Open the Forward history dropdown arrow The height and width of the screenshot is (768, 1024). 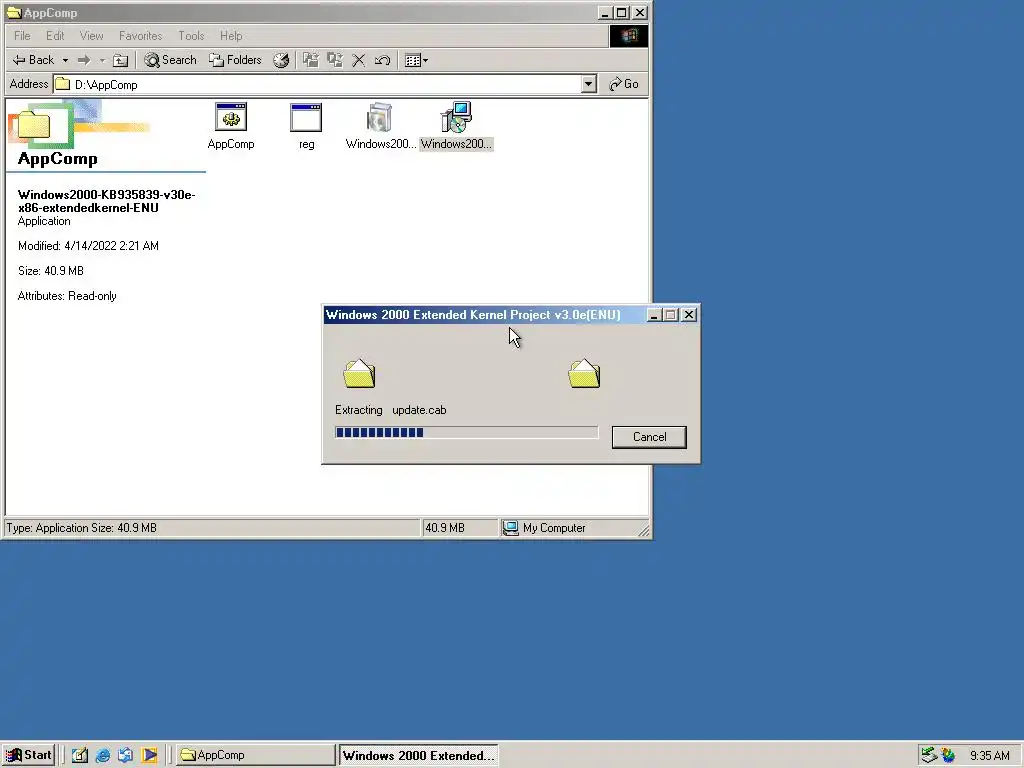(102, 61)
